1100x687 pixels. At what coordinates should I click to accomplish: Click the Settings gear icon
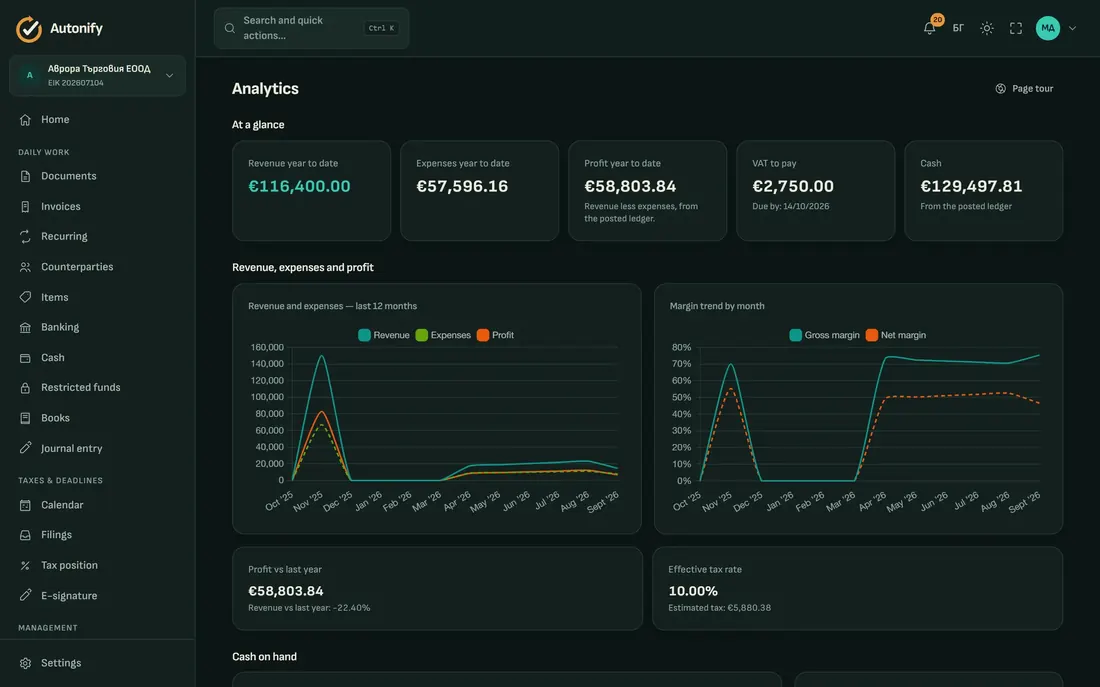25,663
